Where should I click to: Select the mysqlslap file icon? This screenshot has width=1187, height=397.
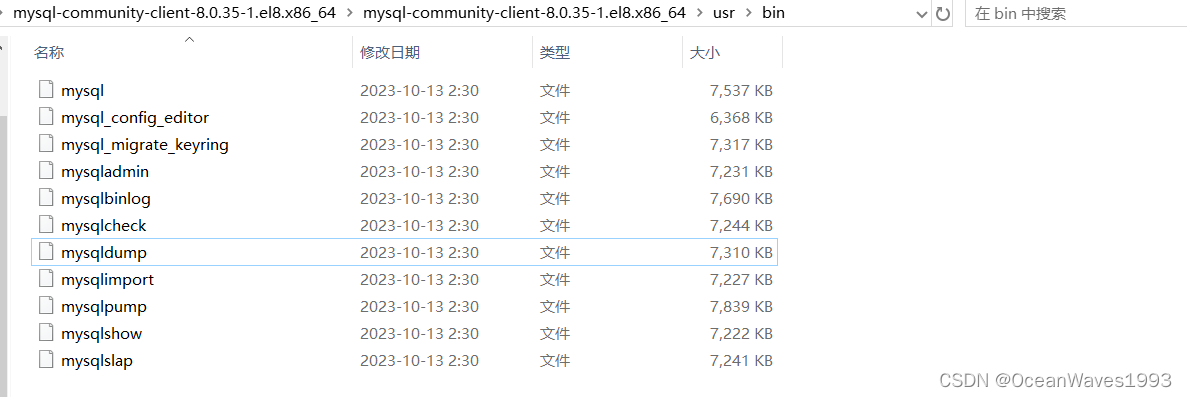[x=47, y=361]
